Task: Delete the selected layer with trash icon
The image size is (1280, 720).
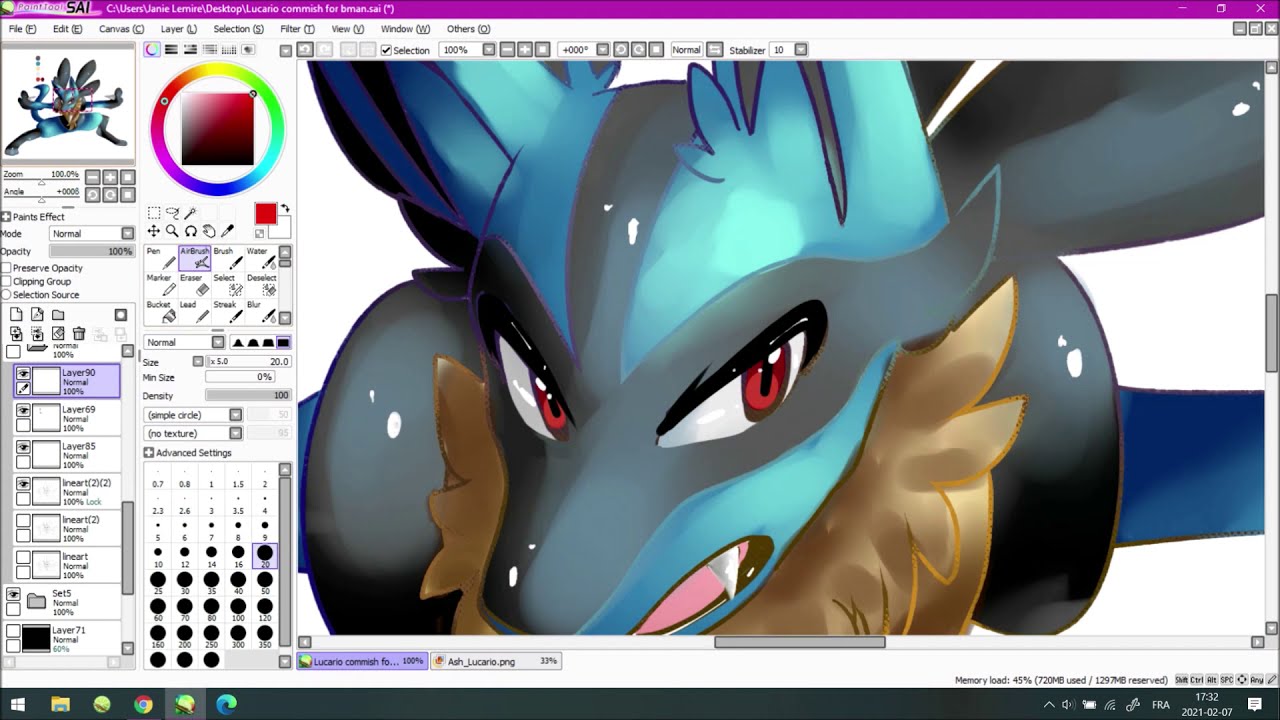Action: point(79,334)
